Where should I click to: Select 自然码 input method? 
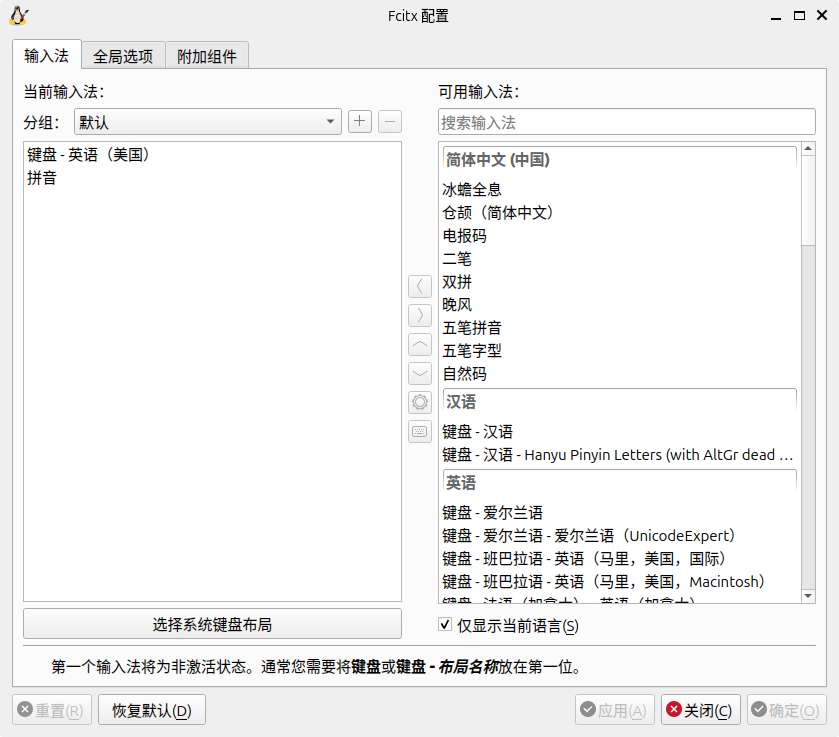620,374
